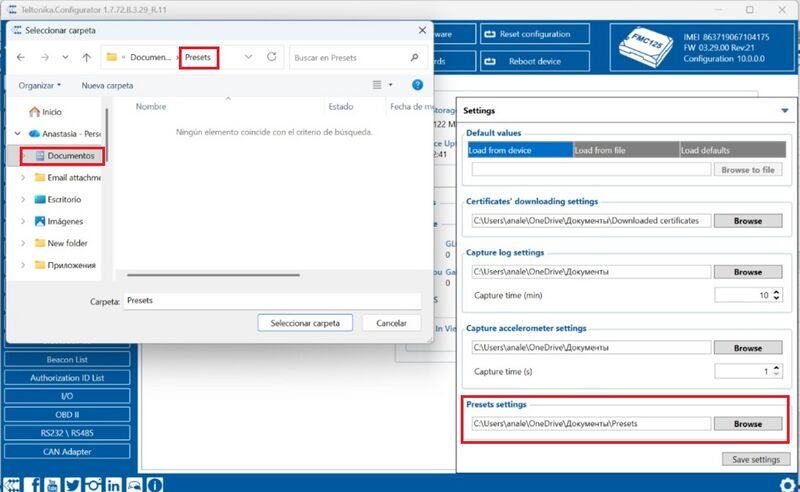This screenshot has height=492, width=800.
Task: Click Reboot device button
Action: (x=534, y=61)
